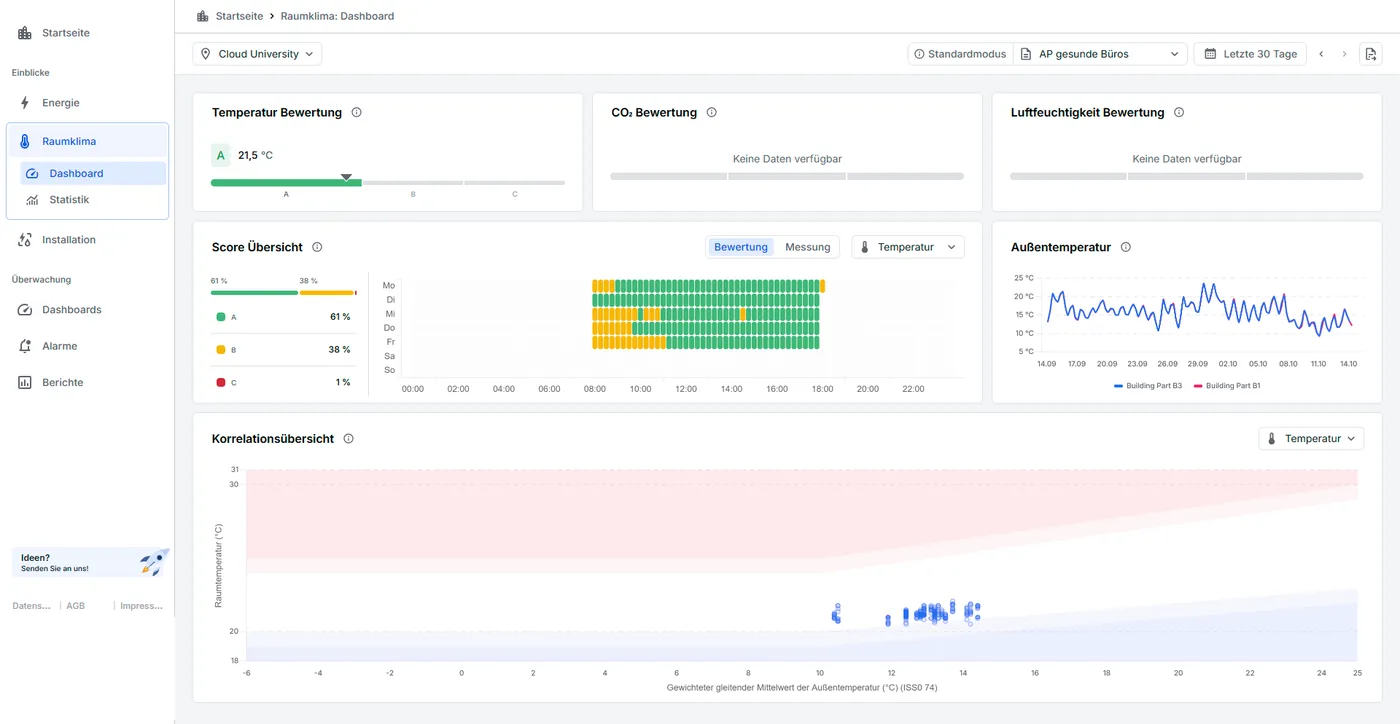Click the Mo row in the score heatmap
The height and width of the screenshot is (724, 1400).
point(707,286)
